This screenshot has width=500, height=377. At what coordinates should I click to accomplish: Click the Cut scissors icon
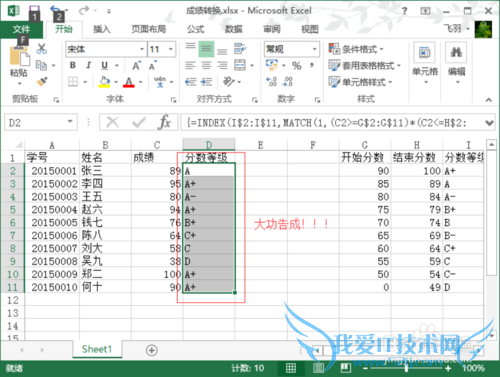click(42, 49)
